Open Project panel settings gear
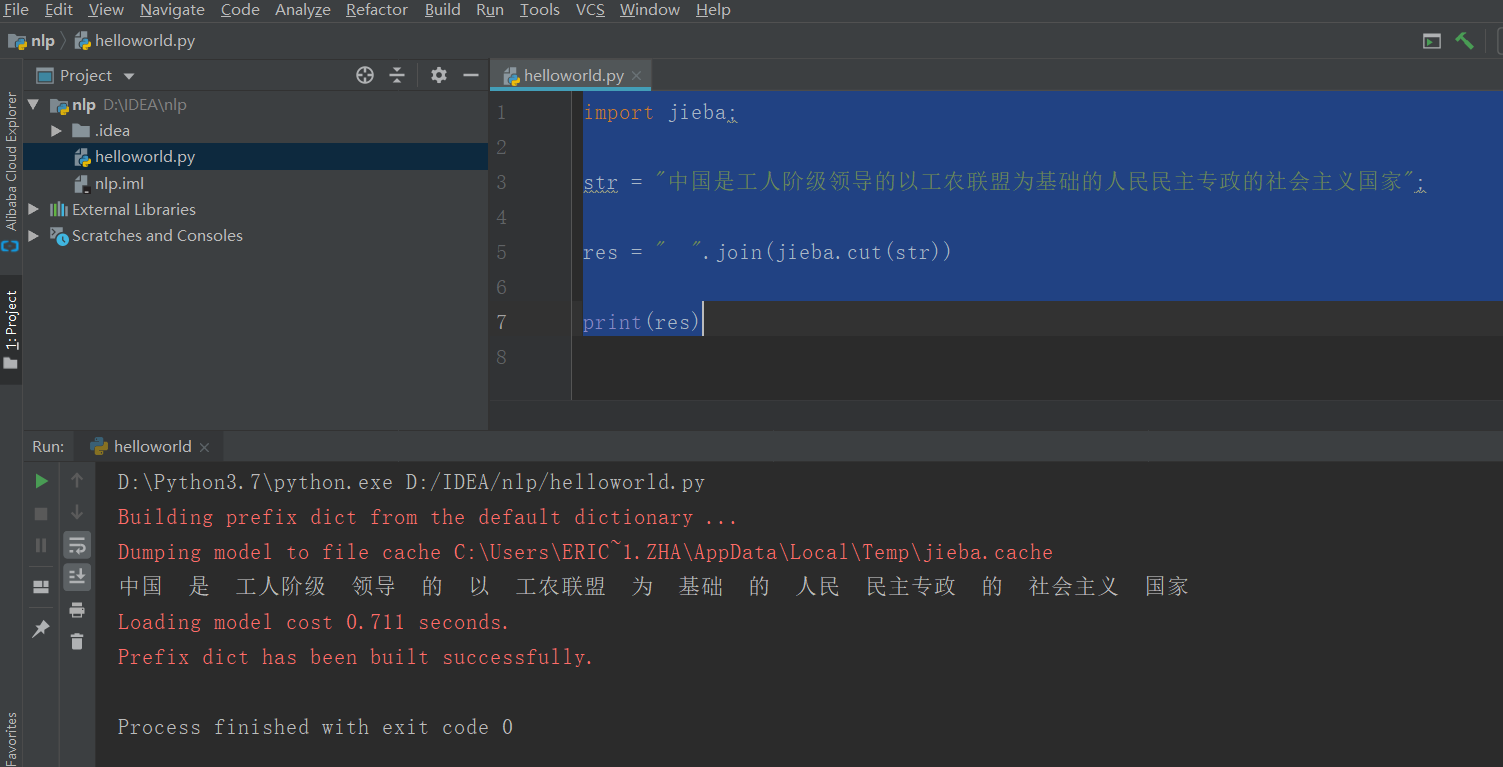The height and width of the screenshot is (767, 1503). [x=438, y=75]
